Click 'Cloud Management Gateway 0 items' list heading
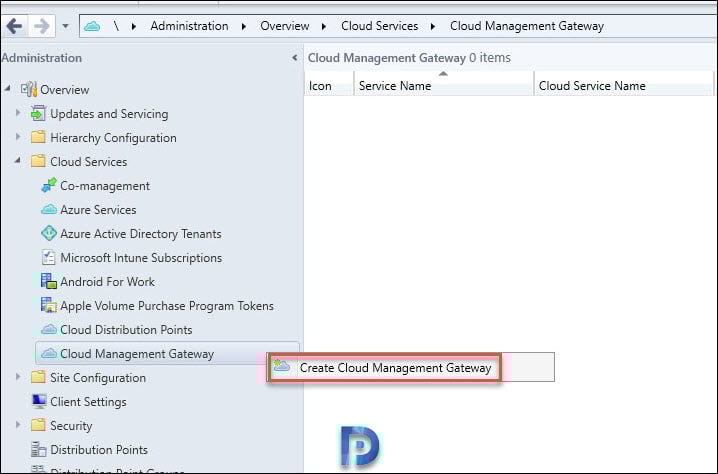This screenshot has height=474, width=718. click(x=409, y=58)
